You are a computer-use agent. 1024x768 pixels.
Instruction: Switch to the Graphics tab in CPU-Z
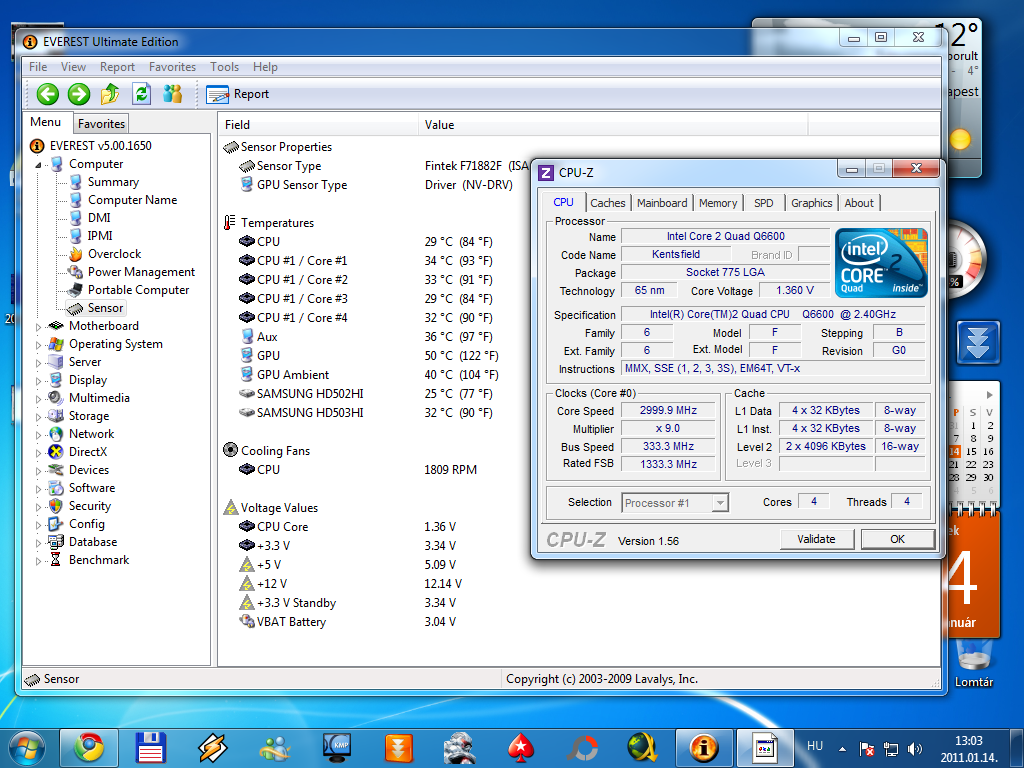tap(812, 203)
